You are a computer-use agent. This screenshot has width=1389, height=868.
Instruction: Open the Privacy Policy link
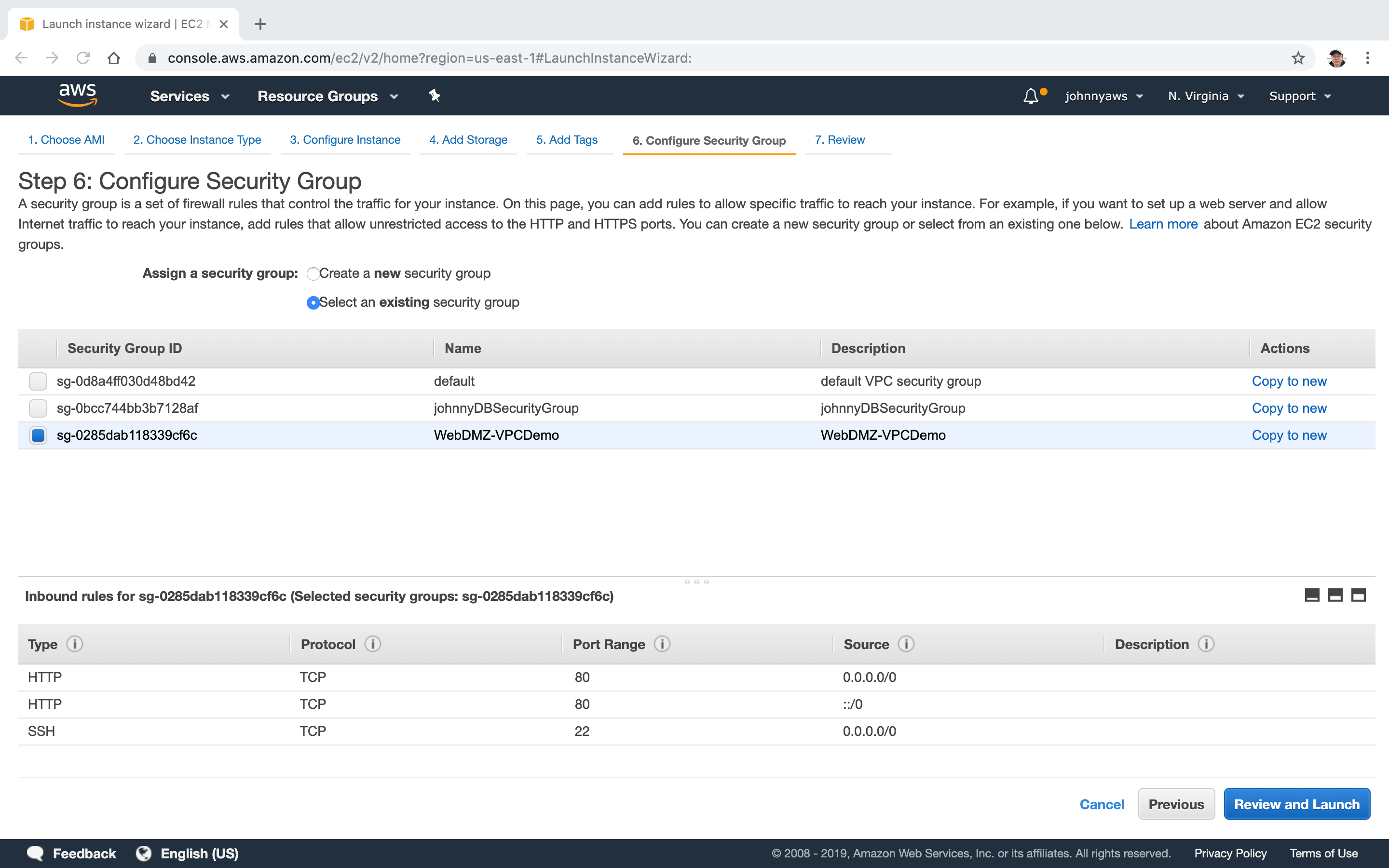pyautogui.click(x=1231, y=854)
